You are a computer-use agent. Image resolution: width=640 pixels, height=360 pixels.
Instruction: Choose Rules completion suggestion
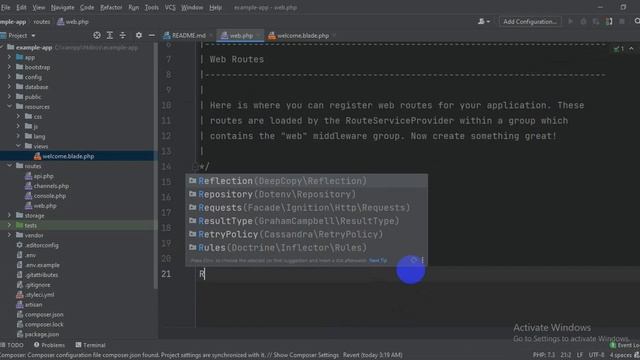pos(307,248)
